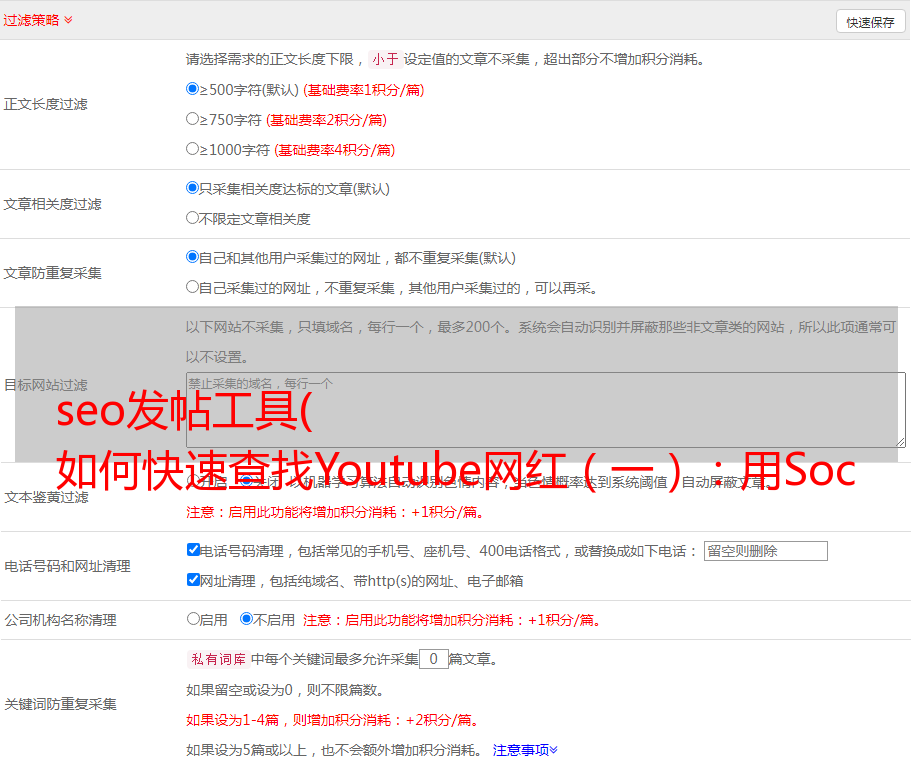Toggle the 网址清理 checkbox
The width and height of the screenshot is (912, 768).
[x=194, y=580]
